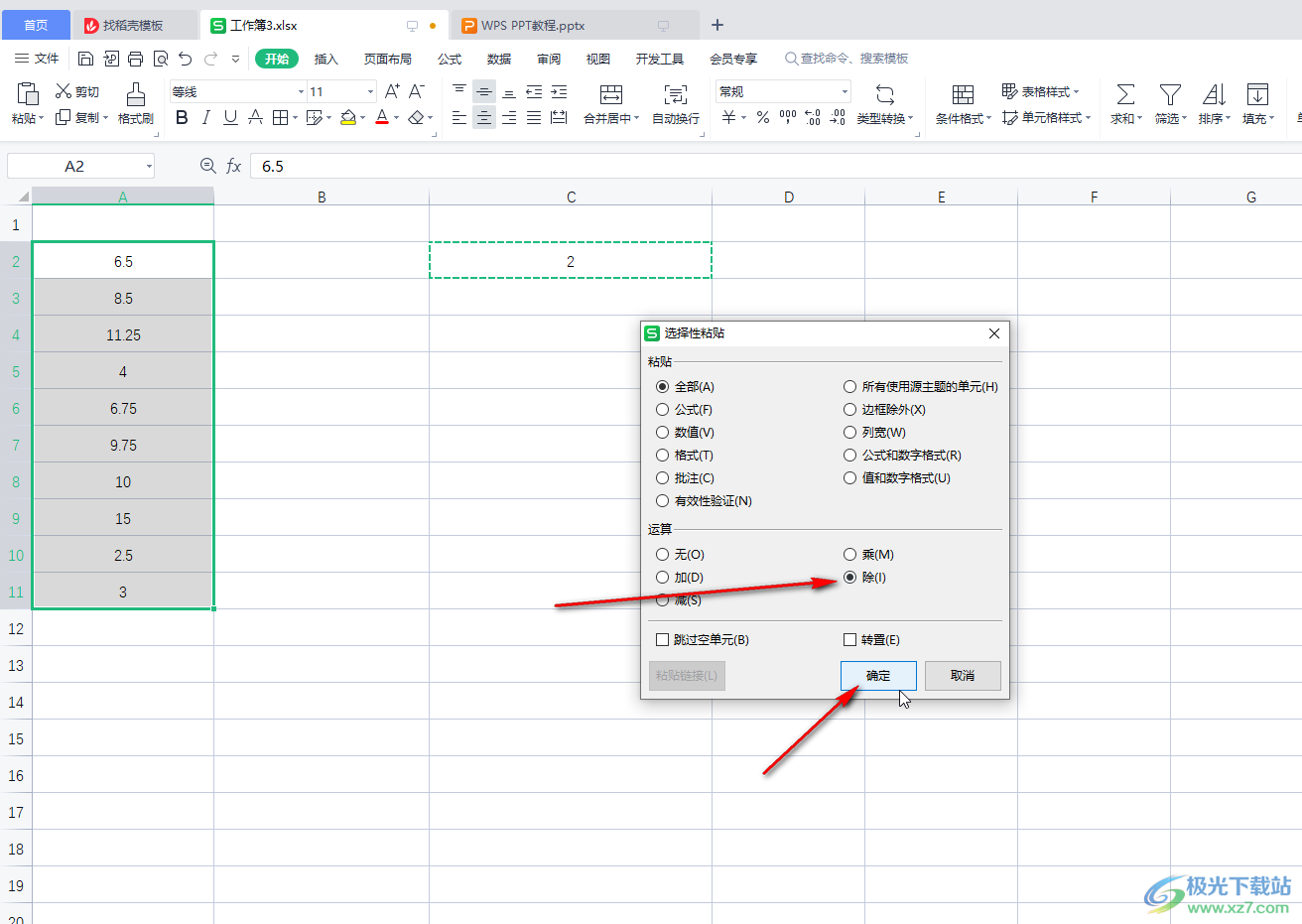The image size is (1302, 924).
Task: Close the 选择性粘贴 dialog
Action: 993,333
